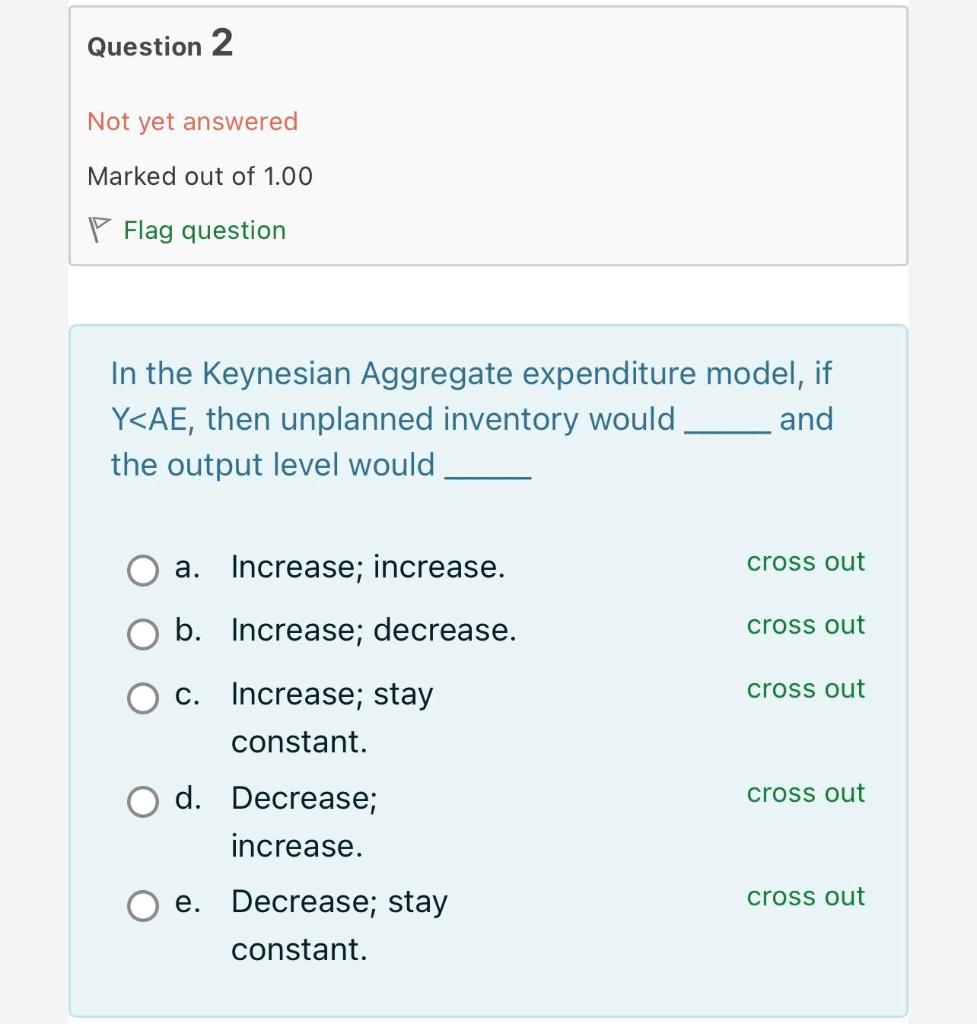Cross out answer option d
The image size is (977, 1024).
[x=806, y=793]
